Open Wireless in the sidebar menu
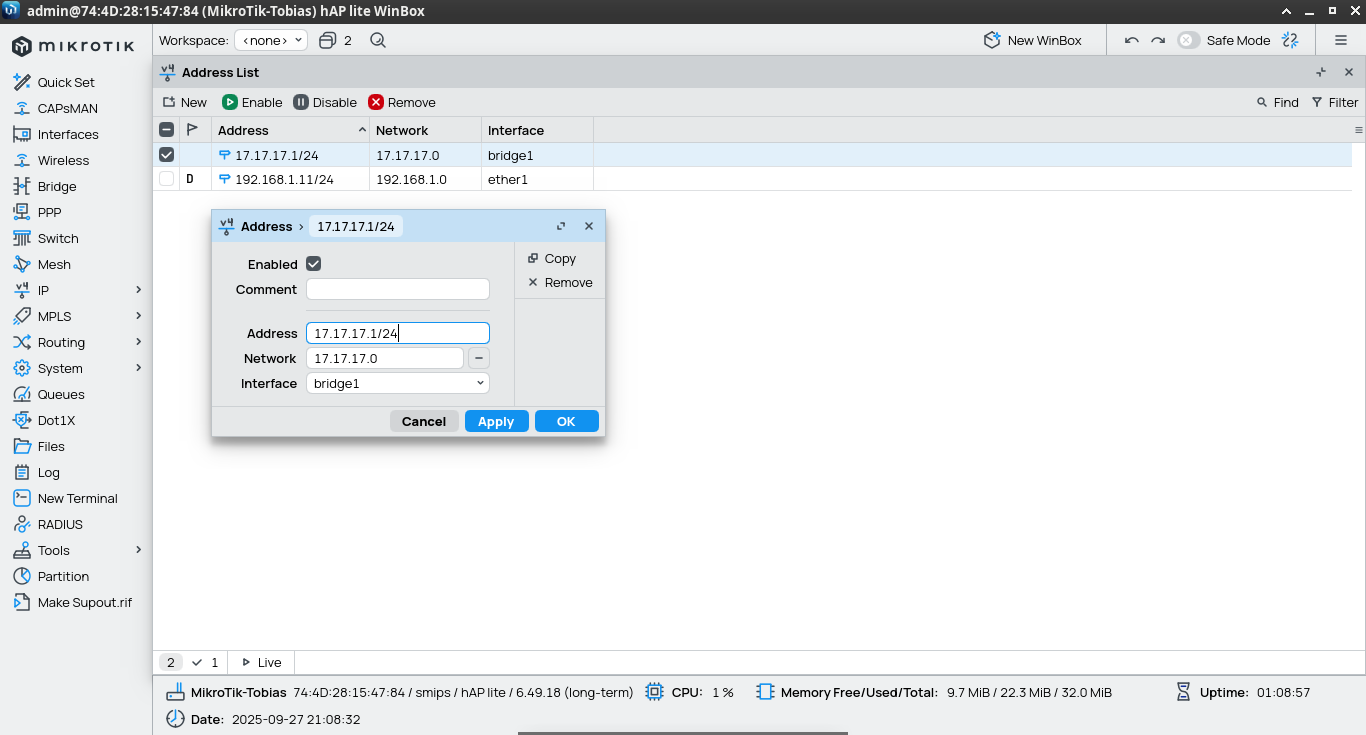Image resolution: width=1366 pixels, height=735 pixels. (63, 160)
